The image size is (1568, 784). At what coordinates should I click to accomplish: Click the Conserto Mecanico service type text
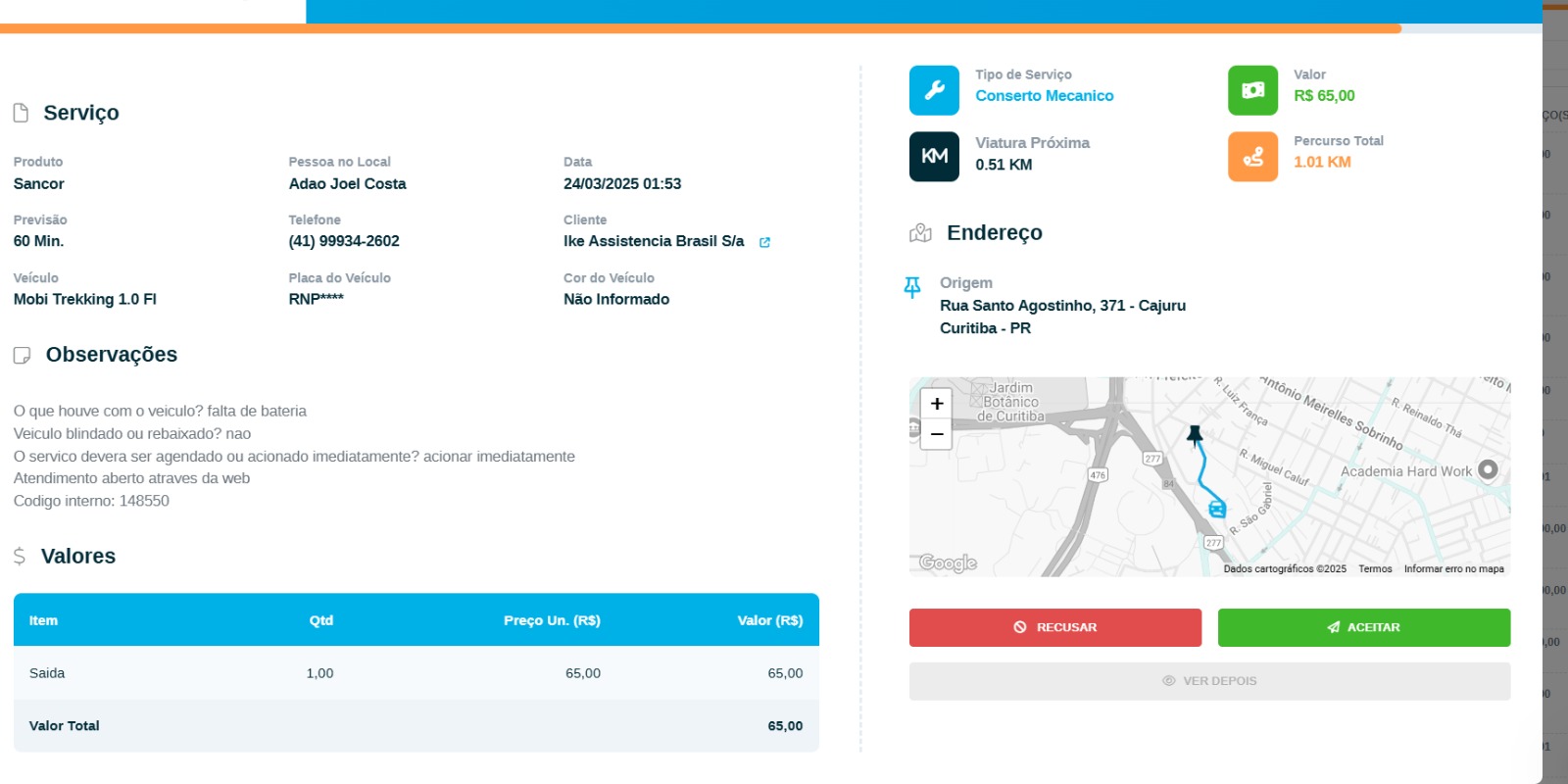pos(1044,96)
